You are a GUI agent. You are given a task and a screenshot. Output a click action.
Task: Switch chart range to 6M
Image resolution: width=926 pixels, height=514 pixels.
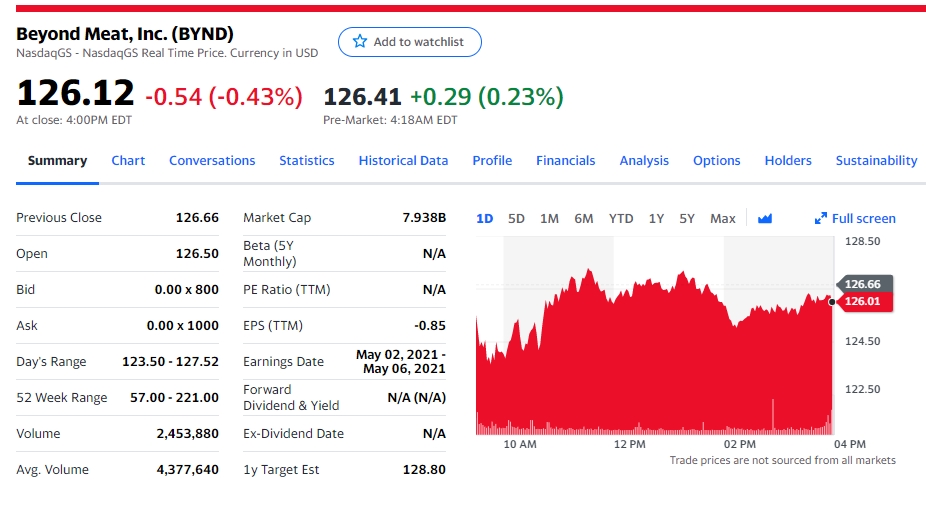click(583, 219)
